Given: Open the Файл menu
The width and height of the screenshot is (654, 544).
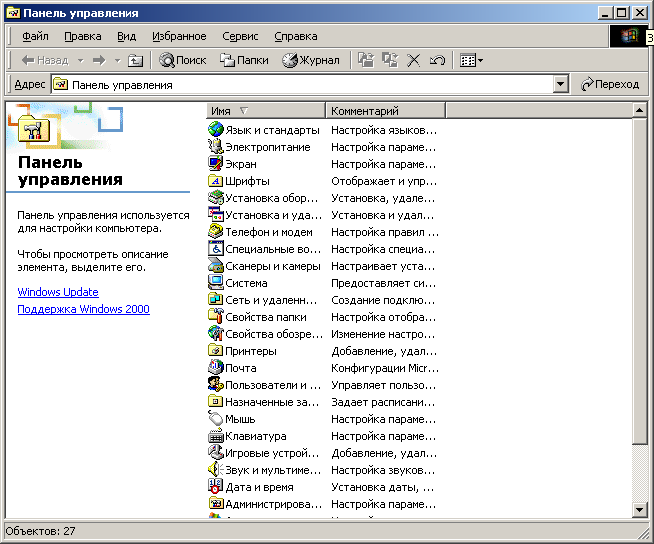Looking at the screenshot, I should coord(35,36).
